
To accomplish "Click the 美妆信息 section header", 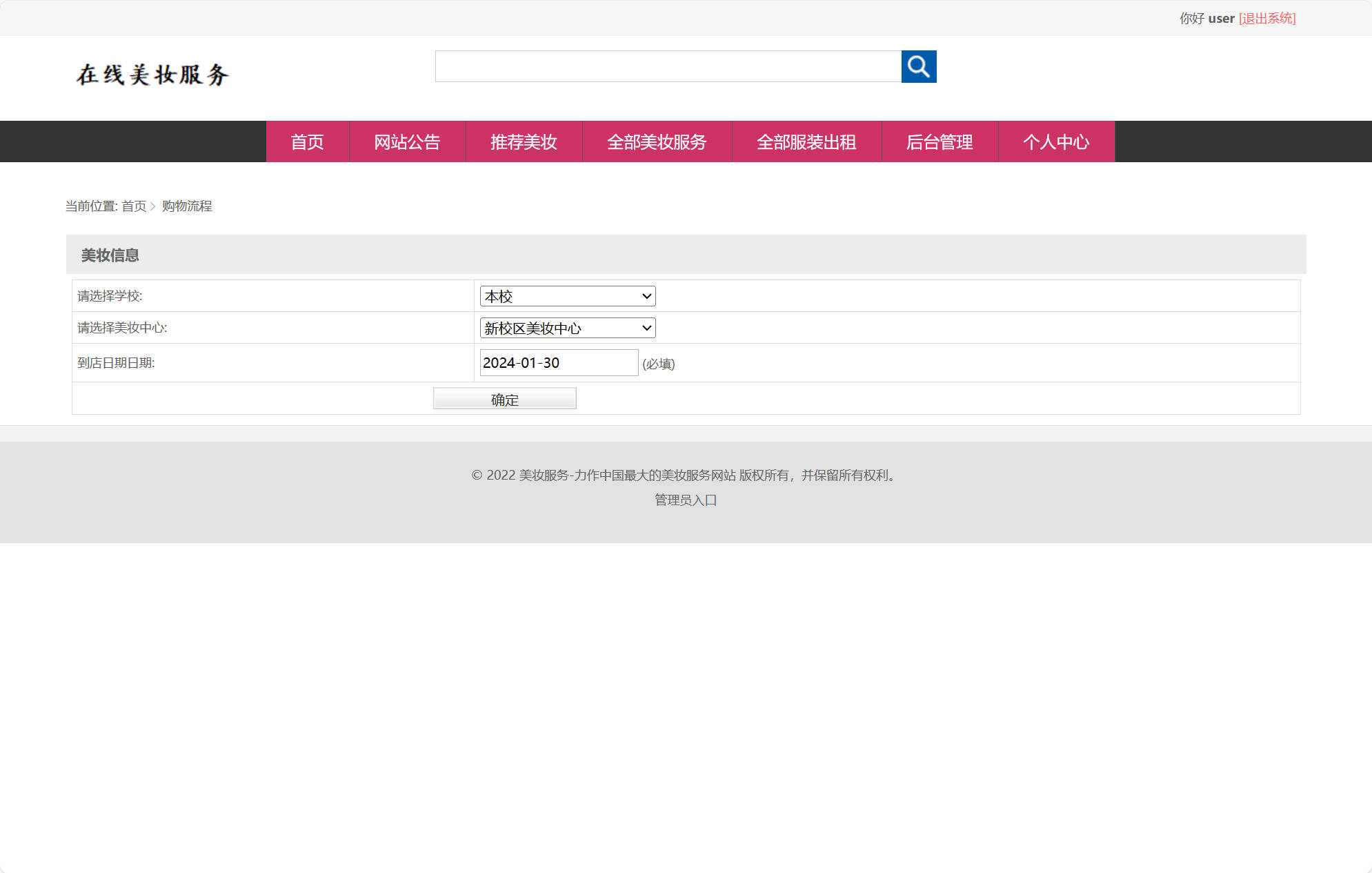I will (109, 254).
